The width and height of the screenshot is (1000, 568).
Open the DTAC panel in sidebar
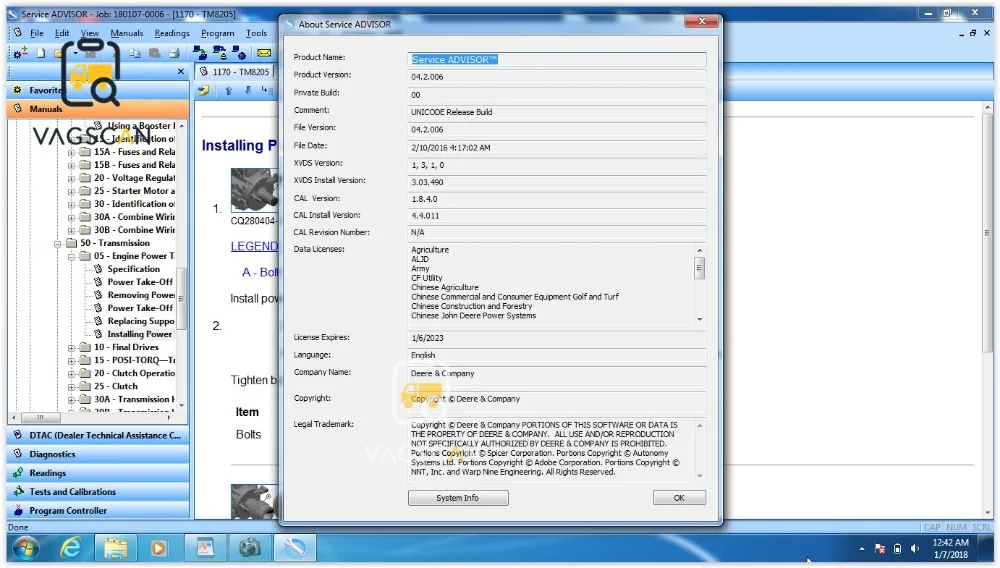coord(98,435)
